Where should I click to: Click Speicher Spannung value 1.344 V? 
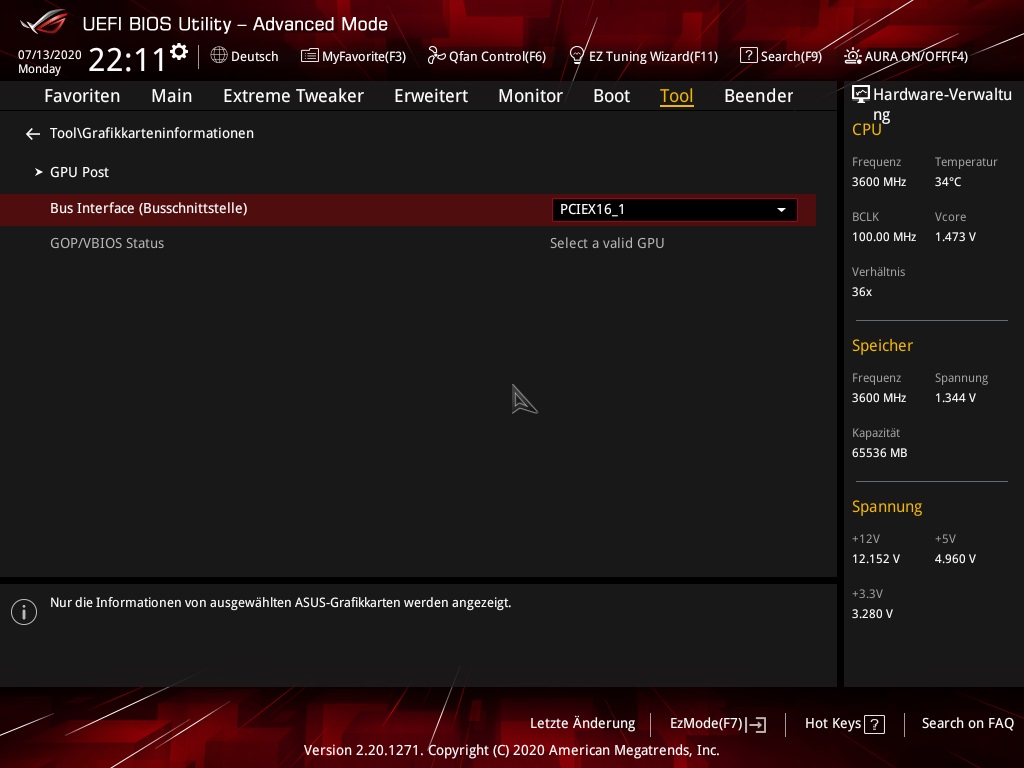click(955, 398)
